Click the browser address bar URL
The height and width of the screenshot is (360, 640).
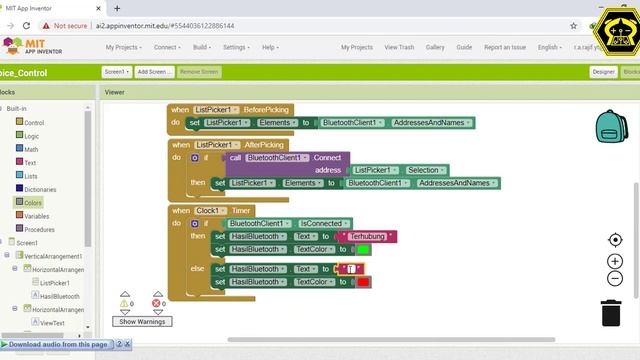[165, 26]
